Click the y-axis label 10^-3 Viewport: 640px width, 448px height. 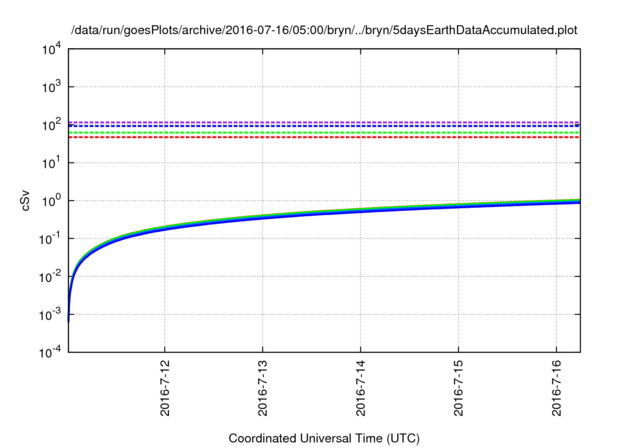click(50, 315)
